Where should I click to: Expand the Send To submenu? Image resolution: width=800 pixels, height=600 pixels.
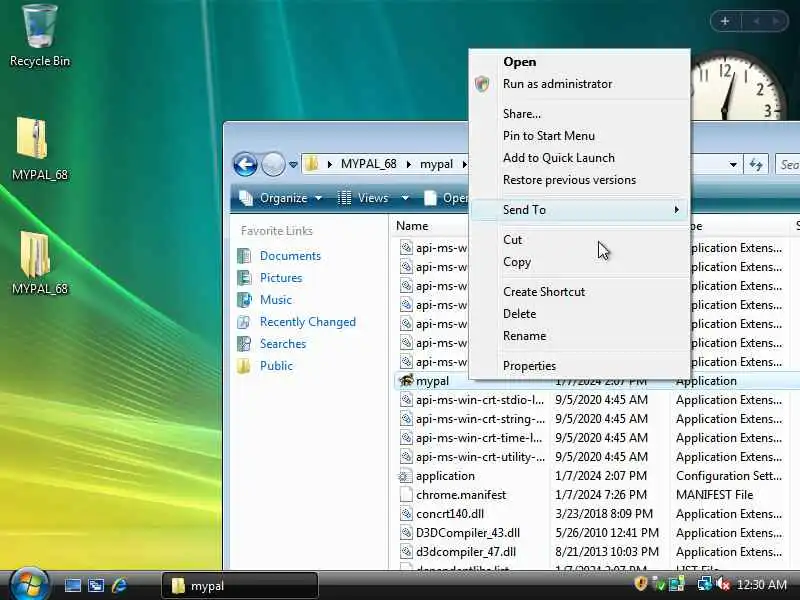point(580,210)
